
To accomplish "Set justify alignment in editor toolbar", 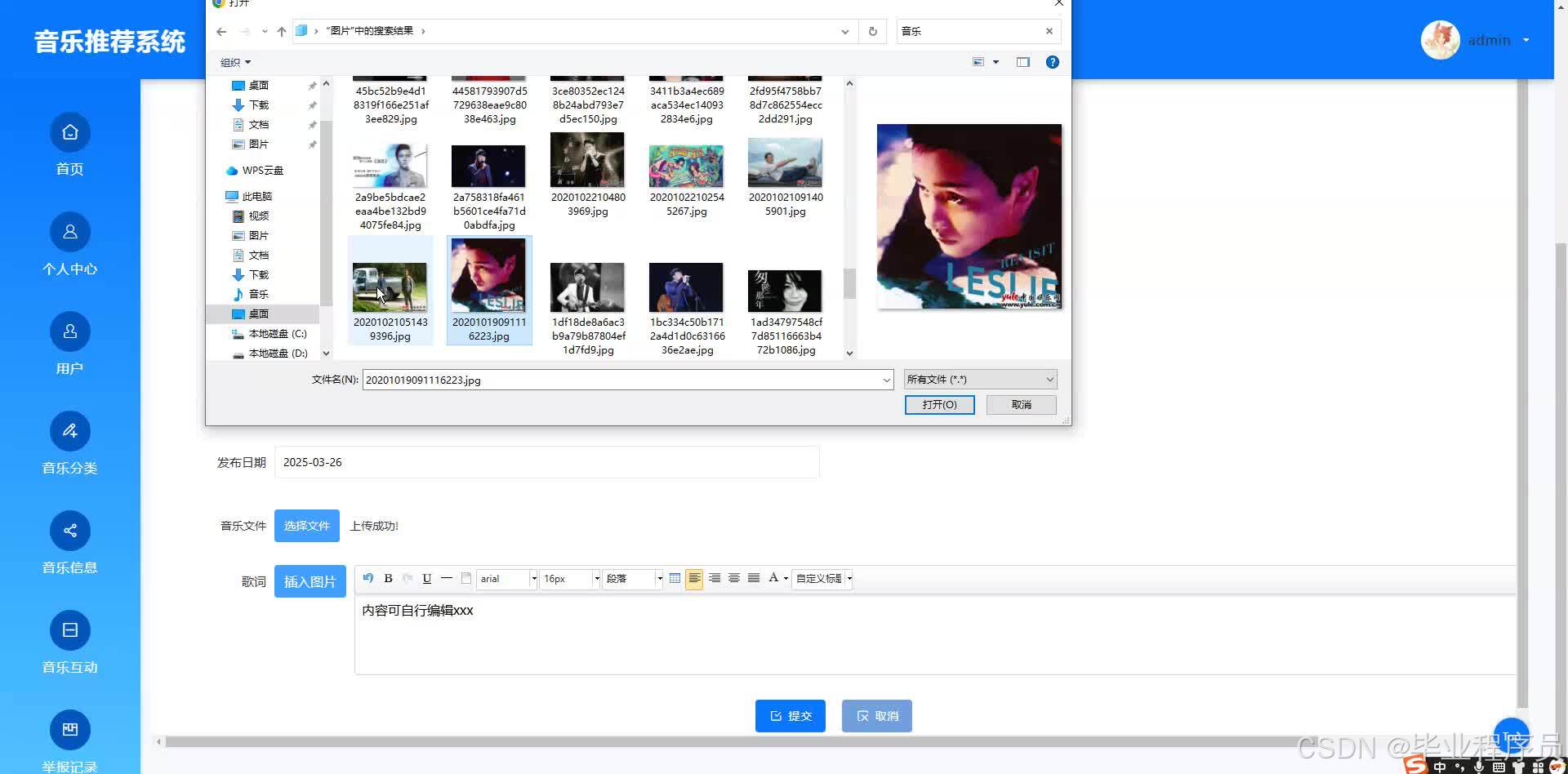I will click(754, 578).
